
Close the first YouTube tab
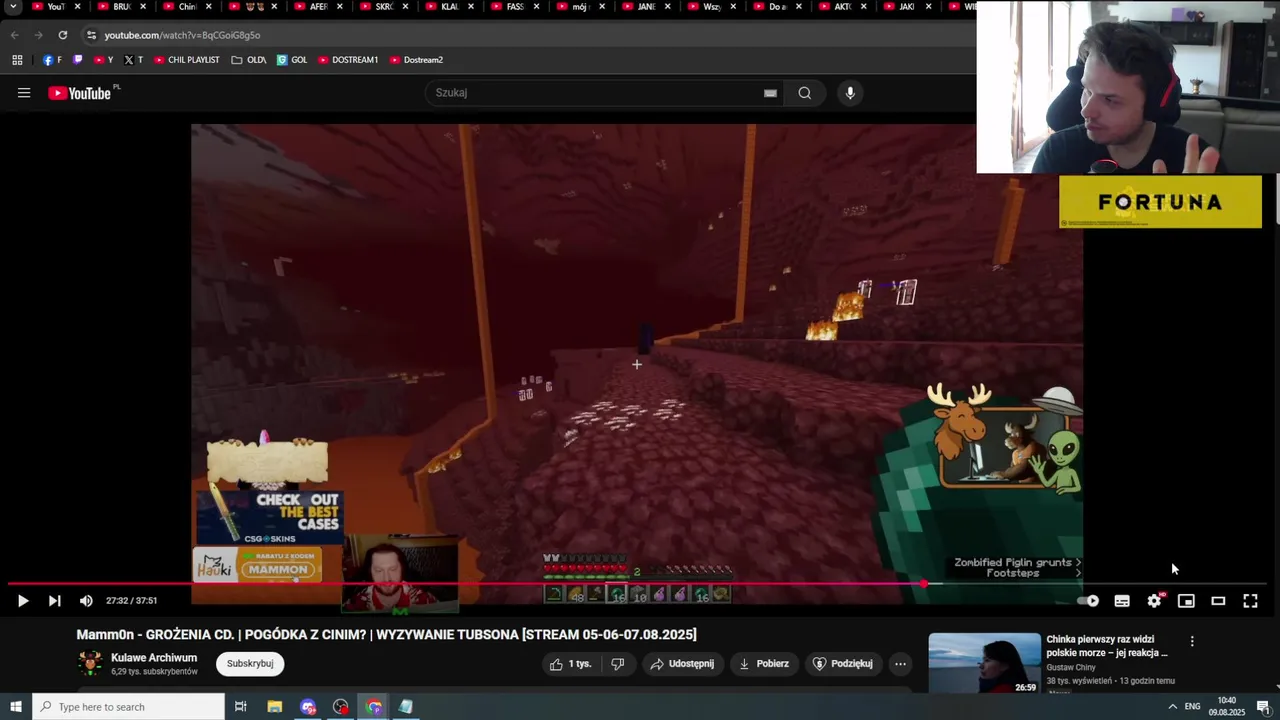[x=77, y=7]
